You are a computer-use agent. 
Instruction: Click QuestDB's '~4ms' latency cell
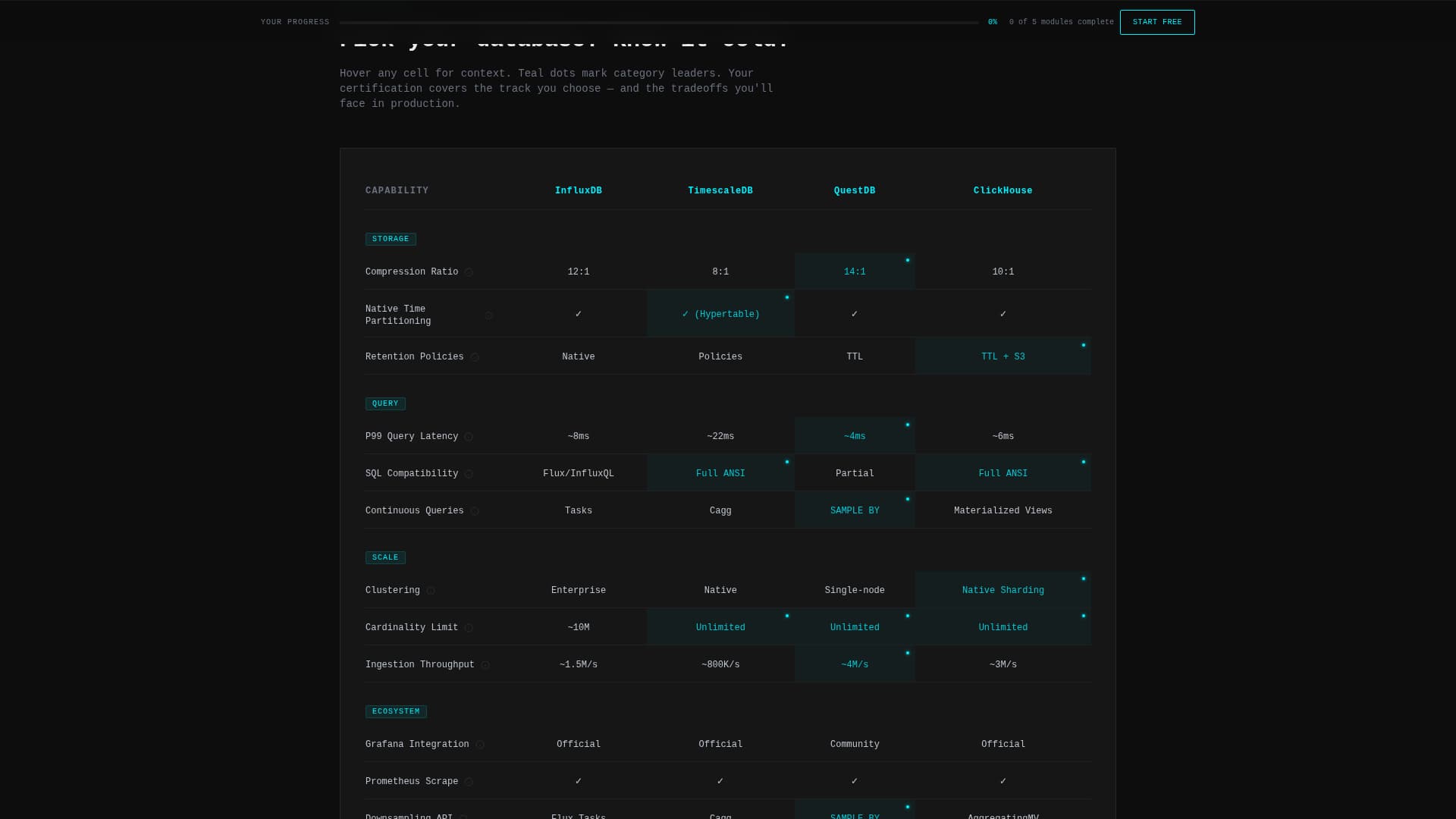pyautogui.click(x=855, y=436)
